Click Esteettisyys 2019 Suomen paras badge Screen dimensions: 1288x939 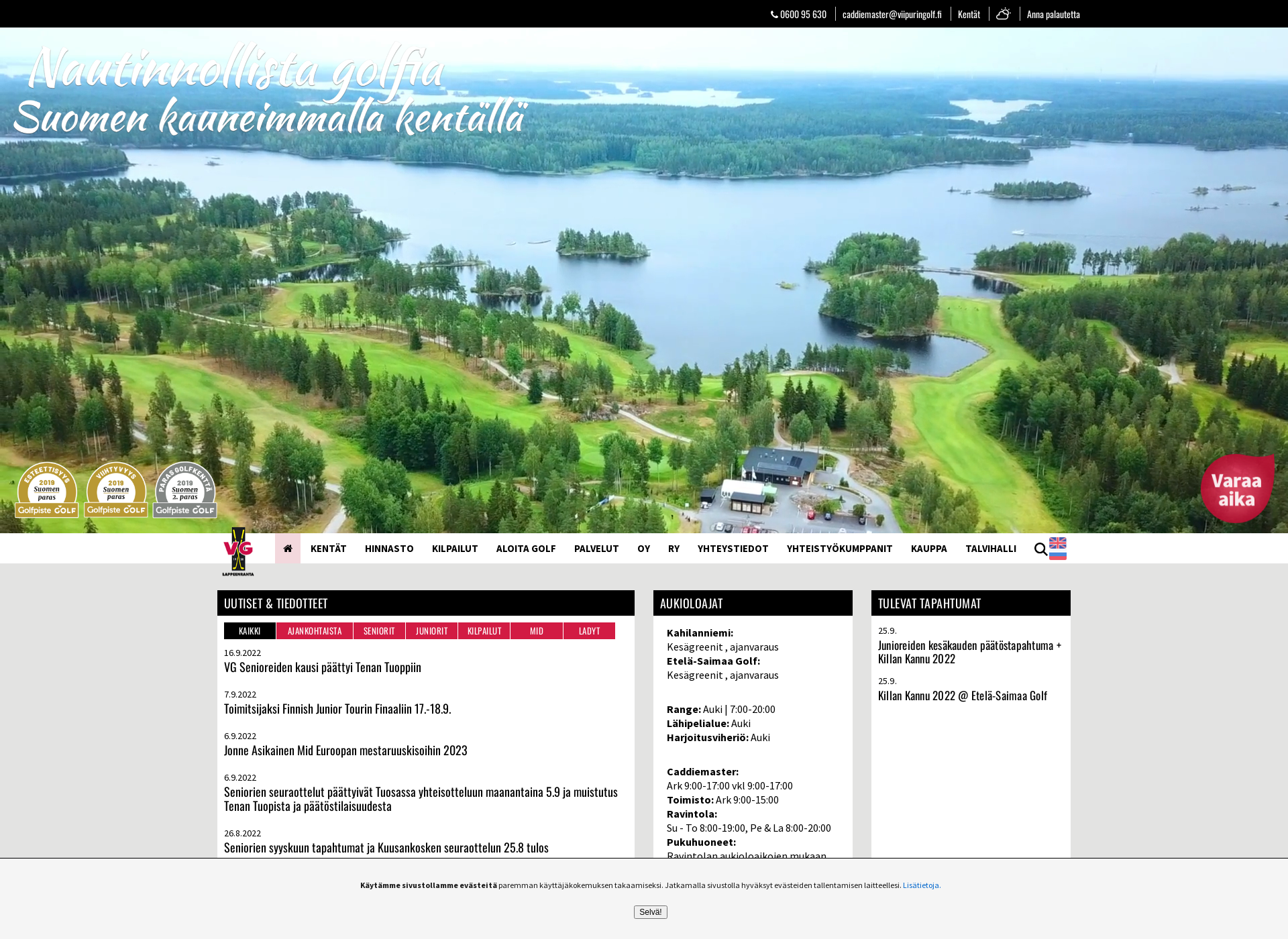47,490
